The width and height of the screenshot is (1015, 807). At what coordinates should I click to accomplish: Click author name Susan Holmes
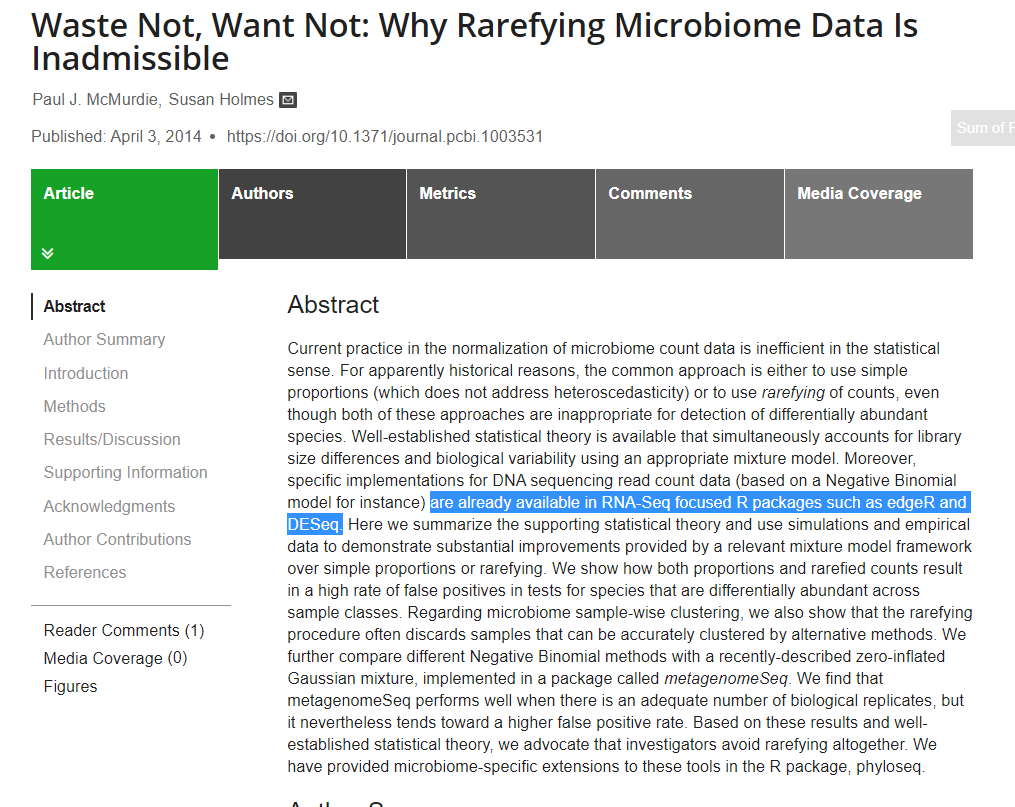[221, 99]
